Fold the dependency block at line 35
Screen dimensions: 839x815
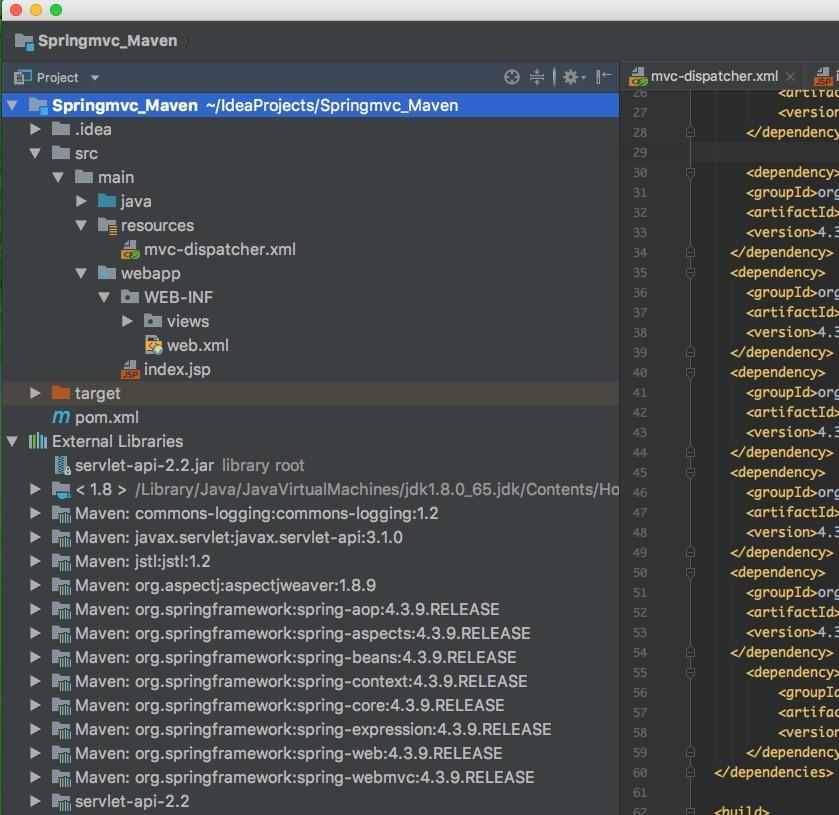(690, 273)
